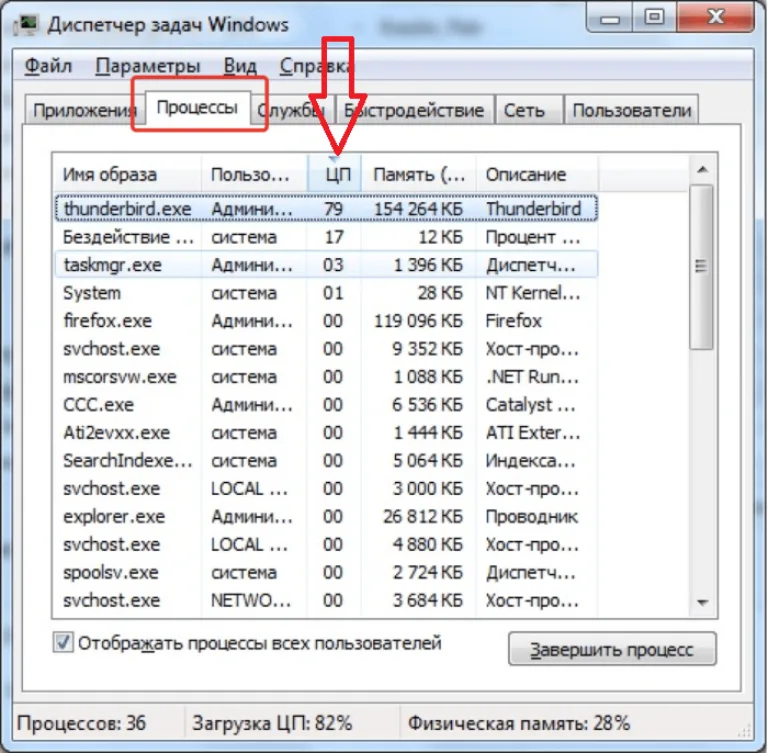768x753 pixels.
Task: Switch to the Пользователи tab
Action: pyautogui.click(x=631, y=110)
